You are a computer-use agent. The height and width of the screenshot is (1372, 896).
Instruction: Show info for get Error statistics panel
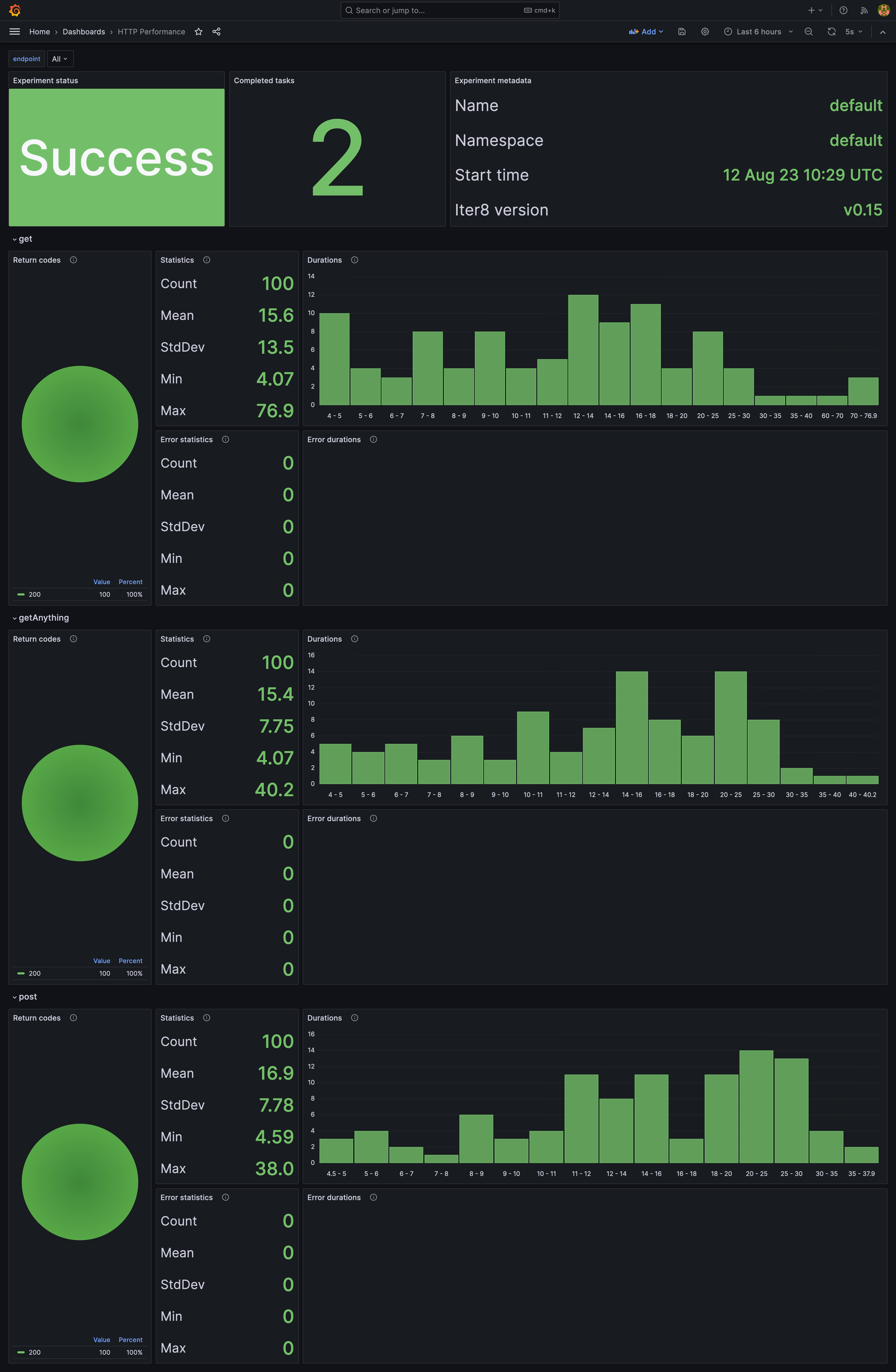225,439
